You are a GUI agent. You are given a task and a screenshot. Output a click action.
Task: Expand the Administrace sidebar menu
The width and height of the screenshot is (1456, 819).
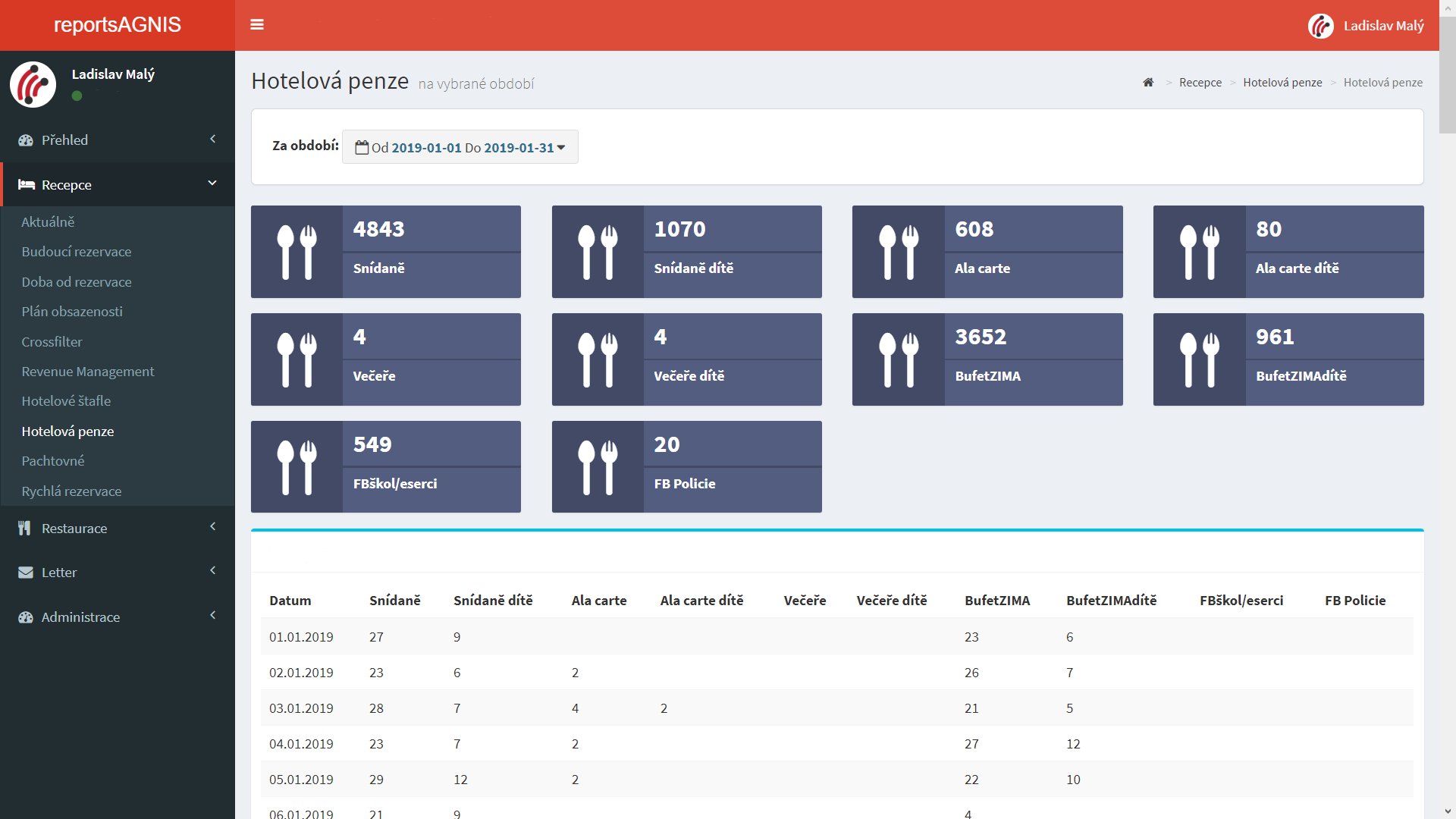(118, 617)
